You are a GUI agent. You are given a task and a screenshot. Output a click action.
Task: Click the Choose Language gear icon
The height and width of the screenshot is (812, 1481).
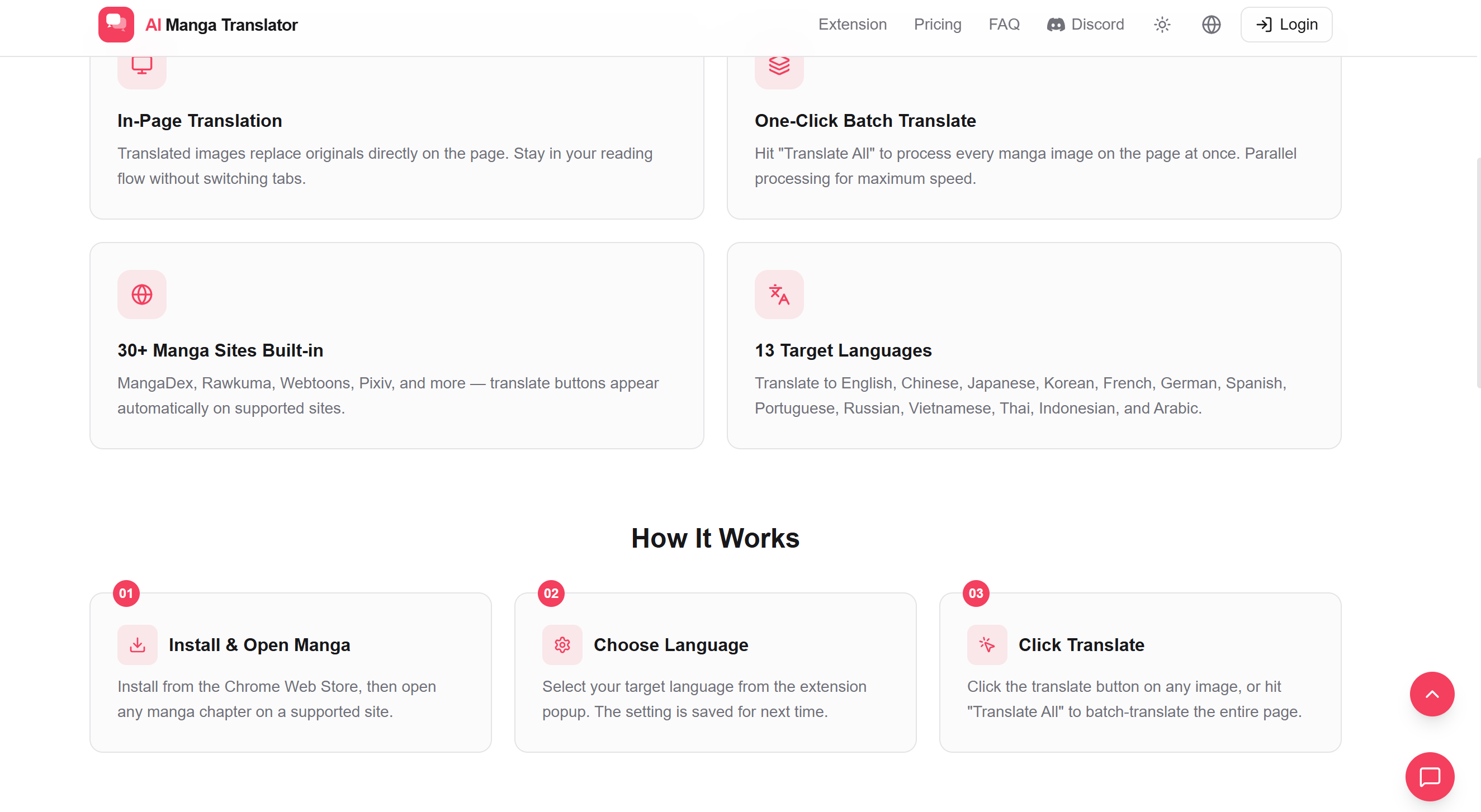pyautogui.click(x=562, y=645)
